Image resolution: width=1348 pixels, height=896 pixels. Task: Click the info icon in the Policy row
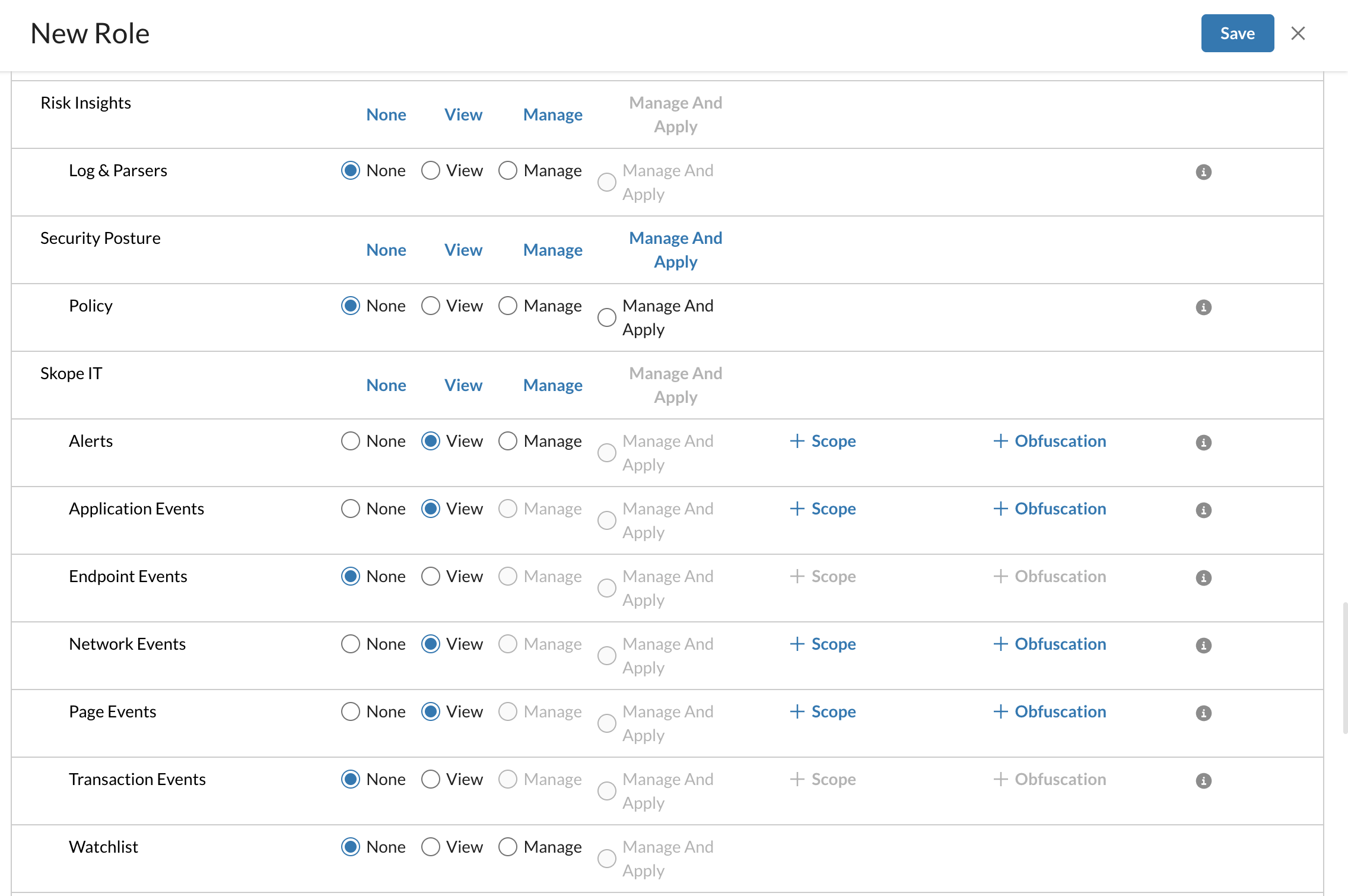point(1203,307)
